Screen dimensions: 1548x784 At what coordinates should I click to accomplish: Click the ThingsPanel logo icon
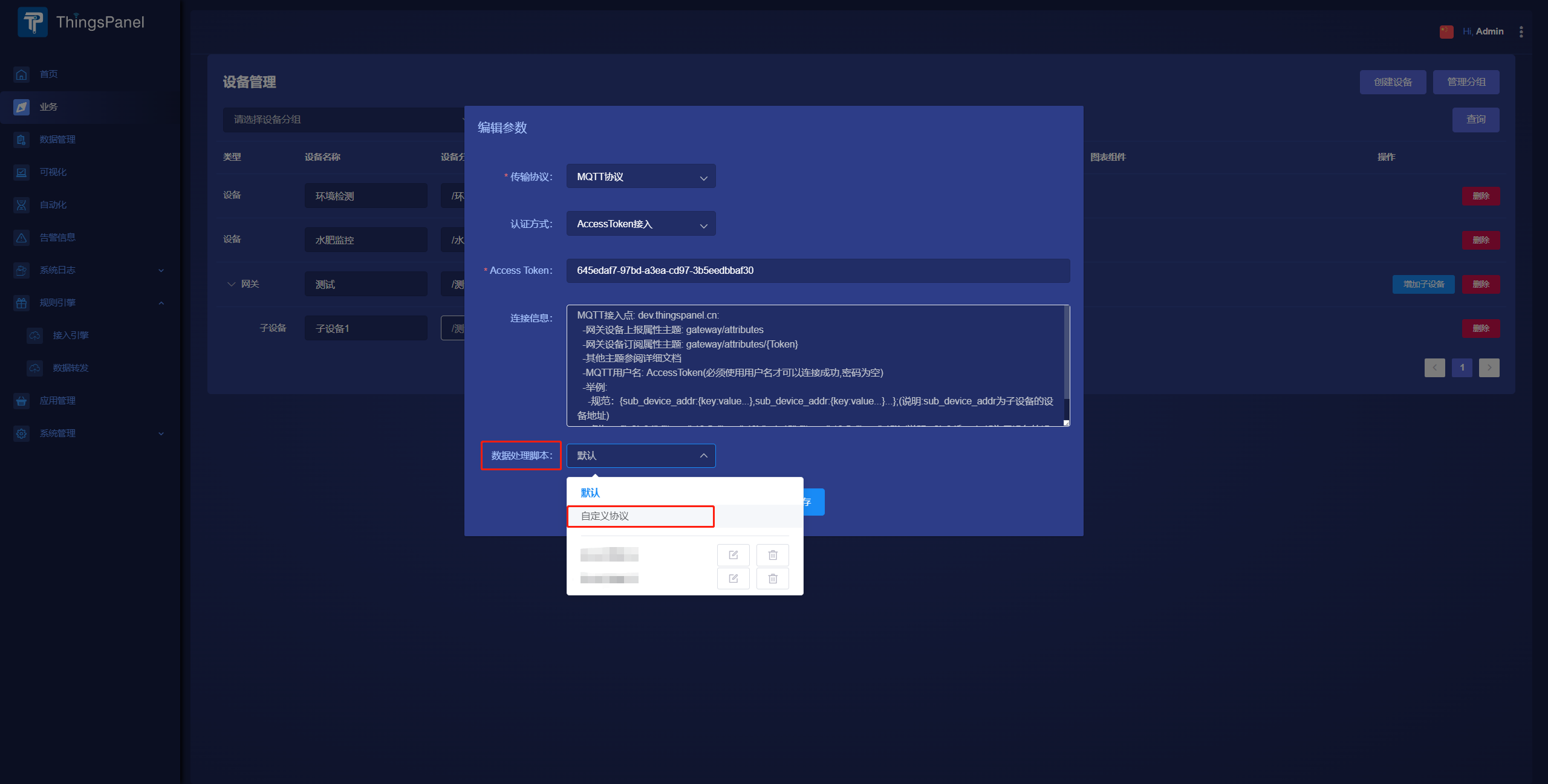click(33, 22)
